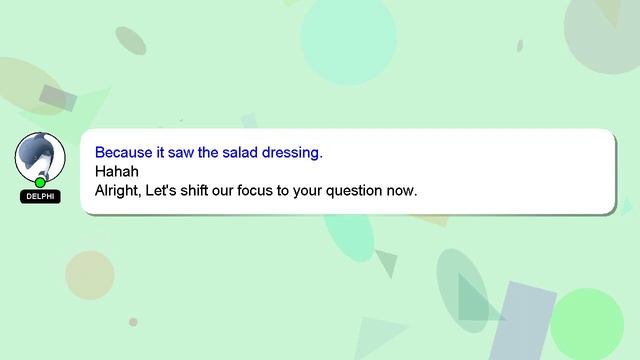Viewport: 640px width, 360px height.
Task: Click the green online status dot
Action: pyautogui.click(x=40, y=182)
